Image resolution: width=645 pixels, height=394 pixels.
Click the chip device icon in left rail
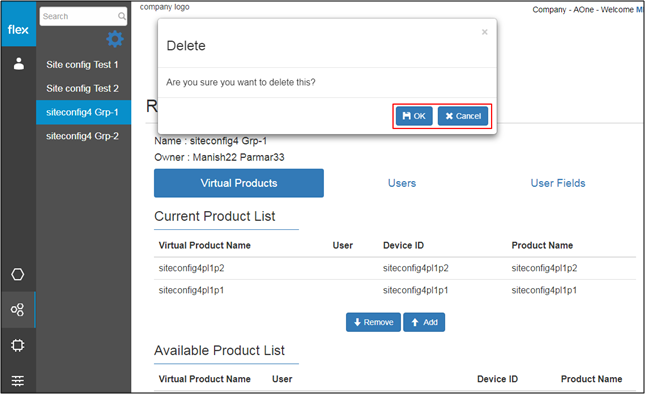coord(18,345)
